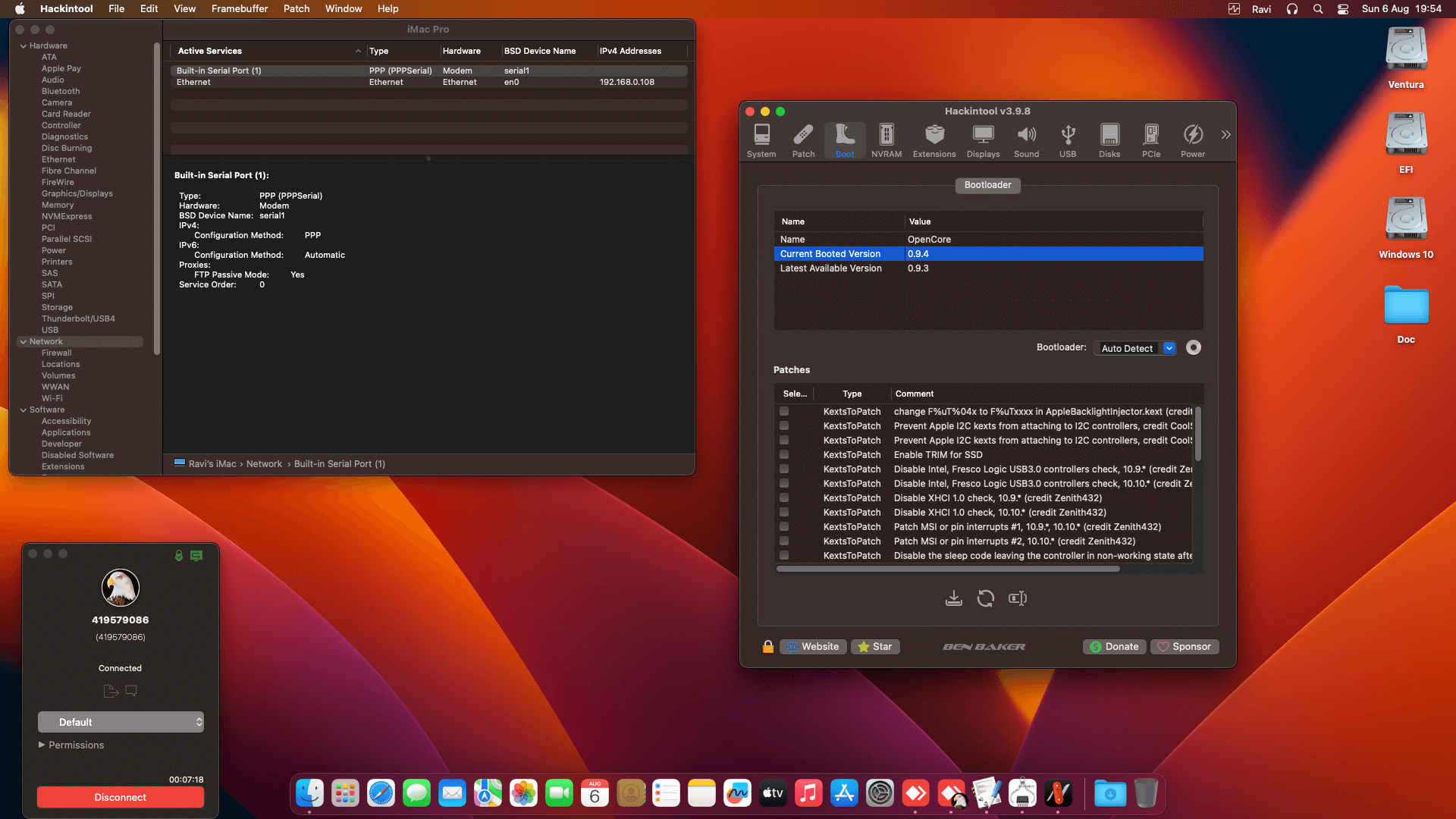Viewport: 1456px width, 819px height.
Task: Click the lock icon in Hackintool
Action: coord(768,647)
